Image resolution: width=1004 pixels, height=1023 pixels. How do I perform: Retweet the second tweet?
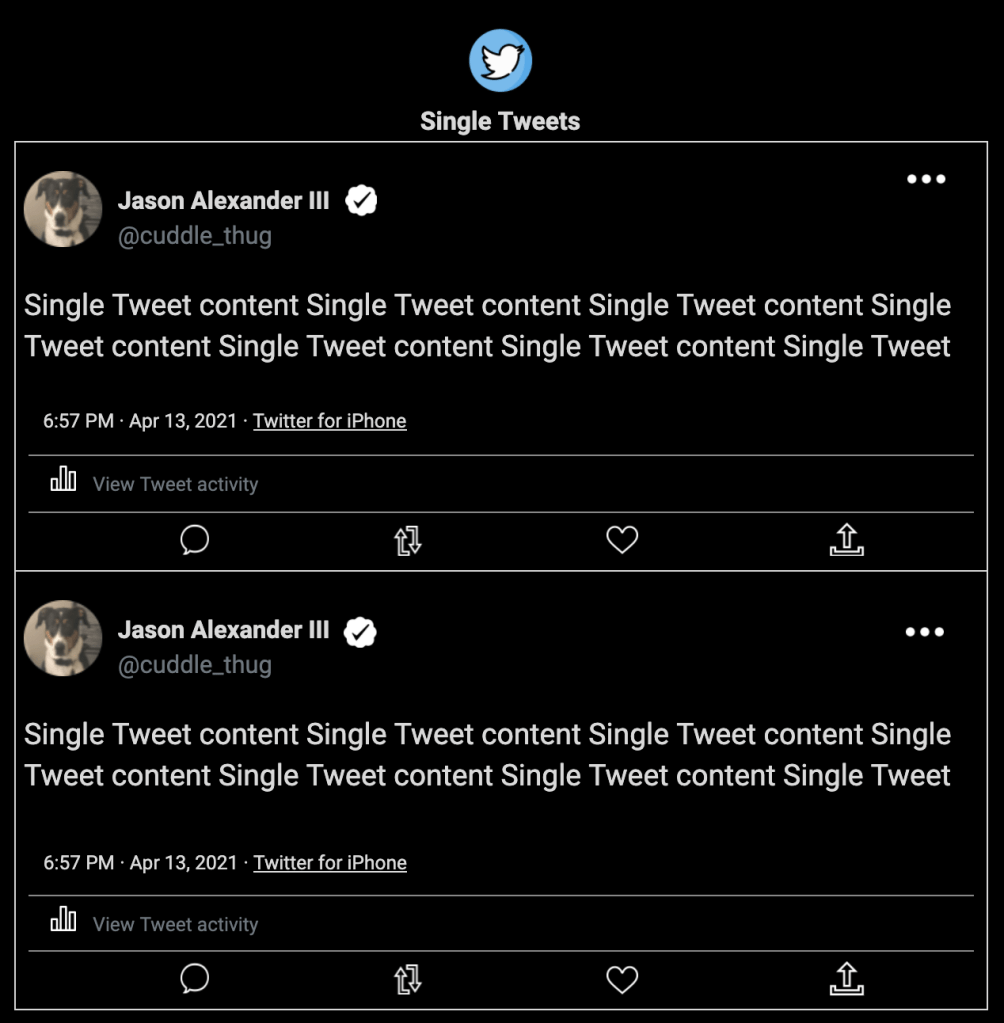click(408, 978)
